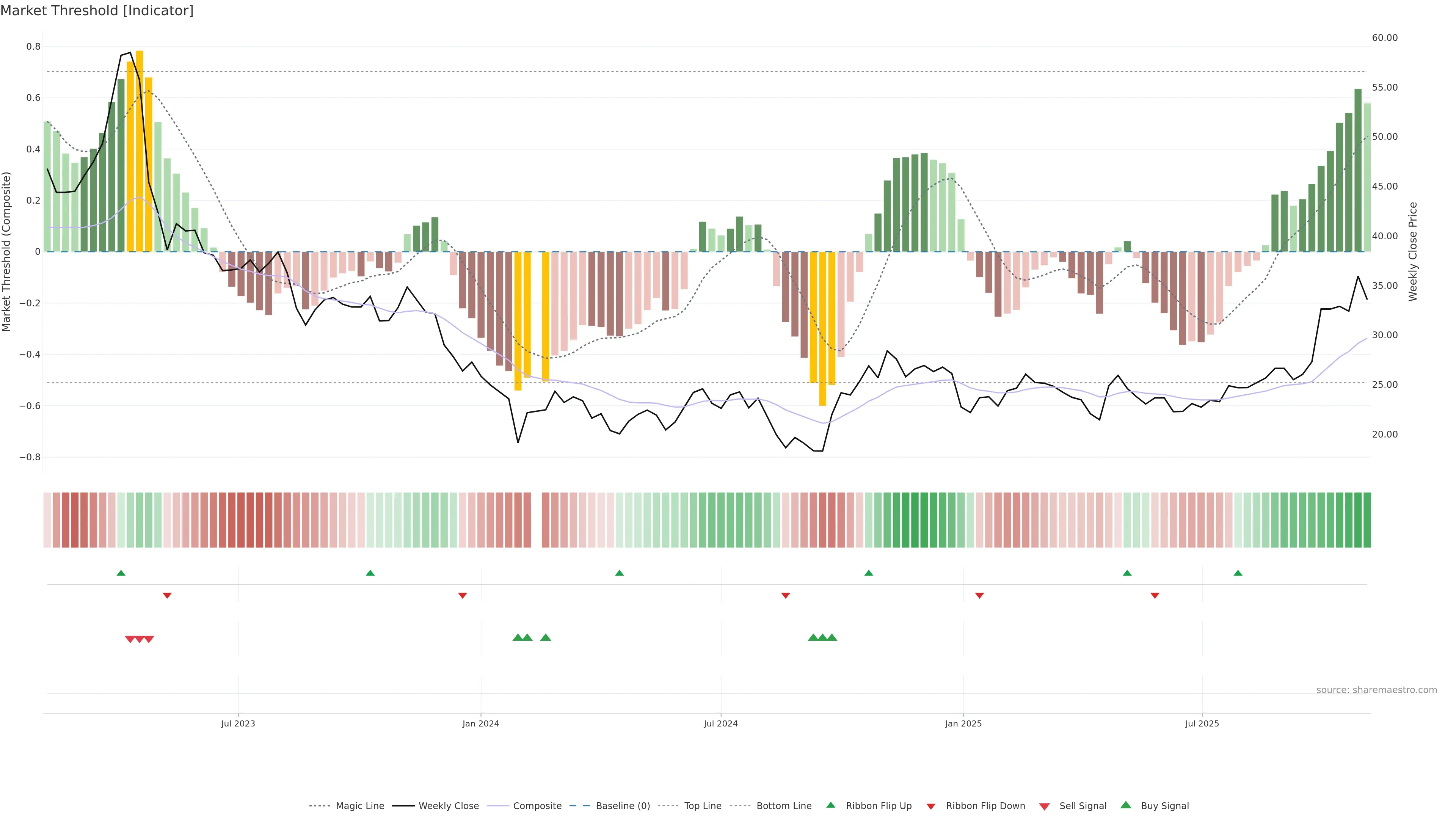This screenshot has height=819, width=1456.
Task: Click the red Ribbon Flip Down legend triangle
Action: (931, 806)
